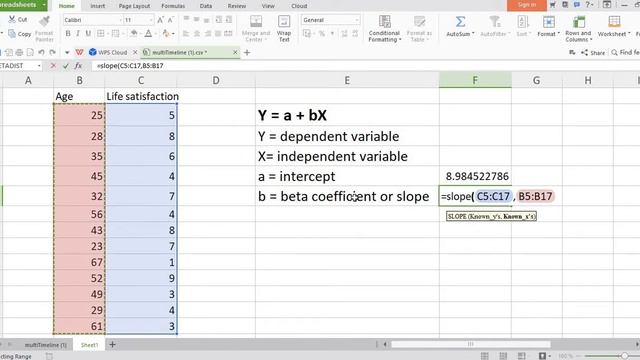Click the fx insert function icon
640x360 pixels.
pyautogui.click(x=78, y=65)
